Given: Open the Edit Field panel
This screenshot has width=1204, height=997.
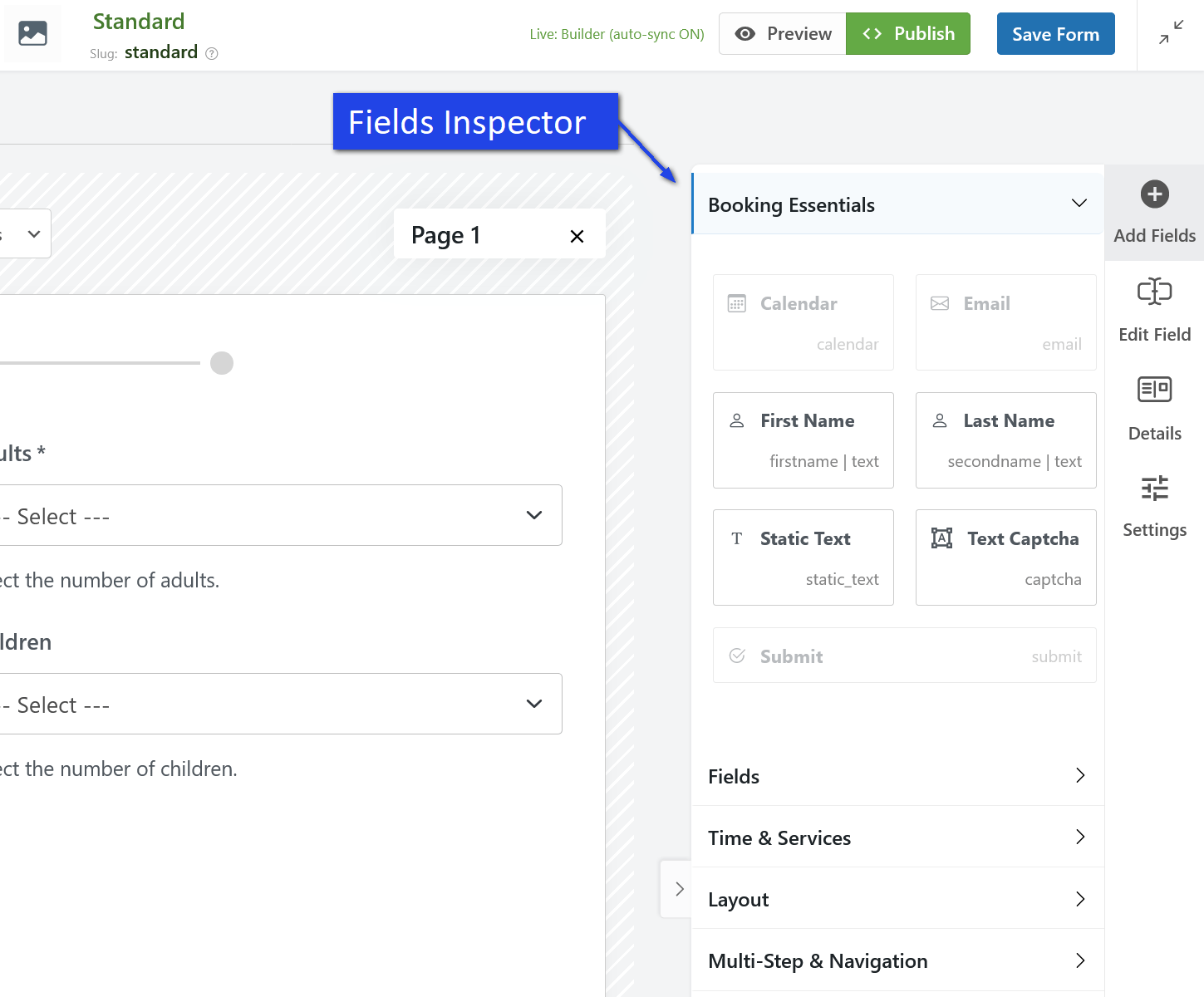Looking at the screenshot, I should [x=1154, y=310].
